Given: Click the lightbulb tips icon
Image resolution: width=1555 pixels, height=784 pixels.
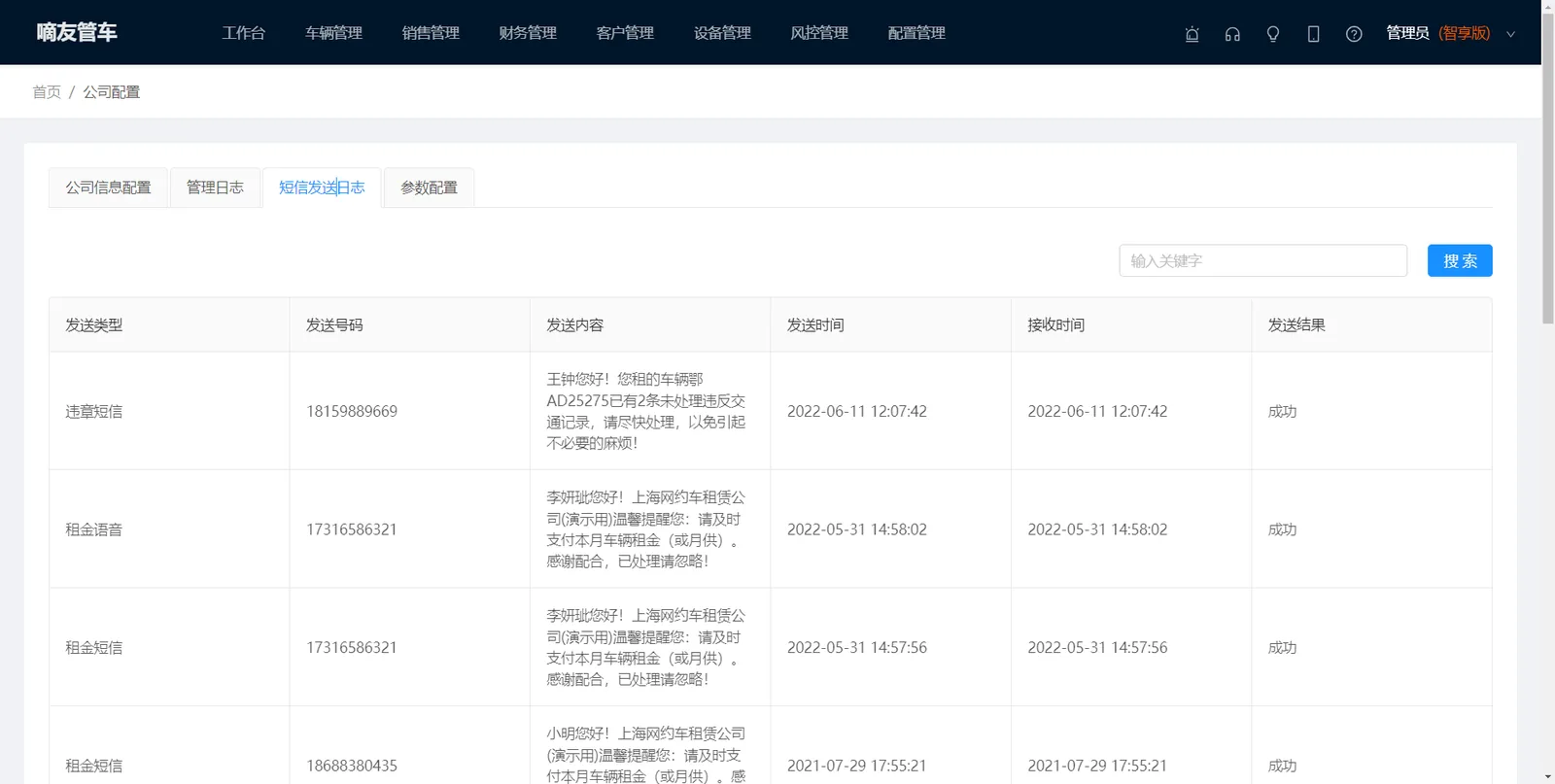Looking at the screenshot, I should [x=1273, y=34].
